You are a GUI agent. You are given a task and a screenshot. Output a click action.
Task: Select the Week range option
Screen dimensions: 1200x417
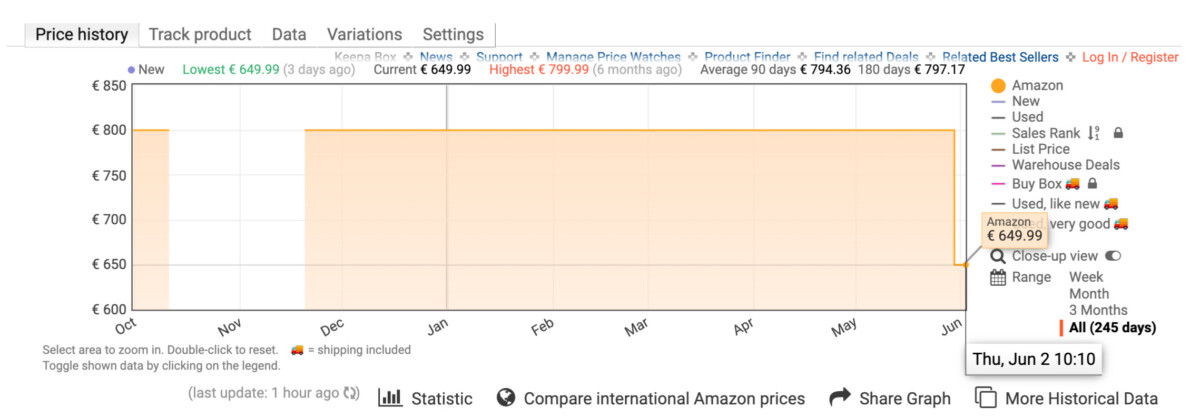[1086, 277]
